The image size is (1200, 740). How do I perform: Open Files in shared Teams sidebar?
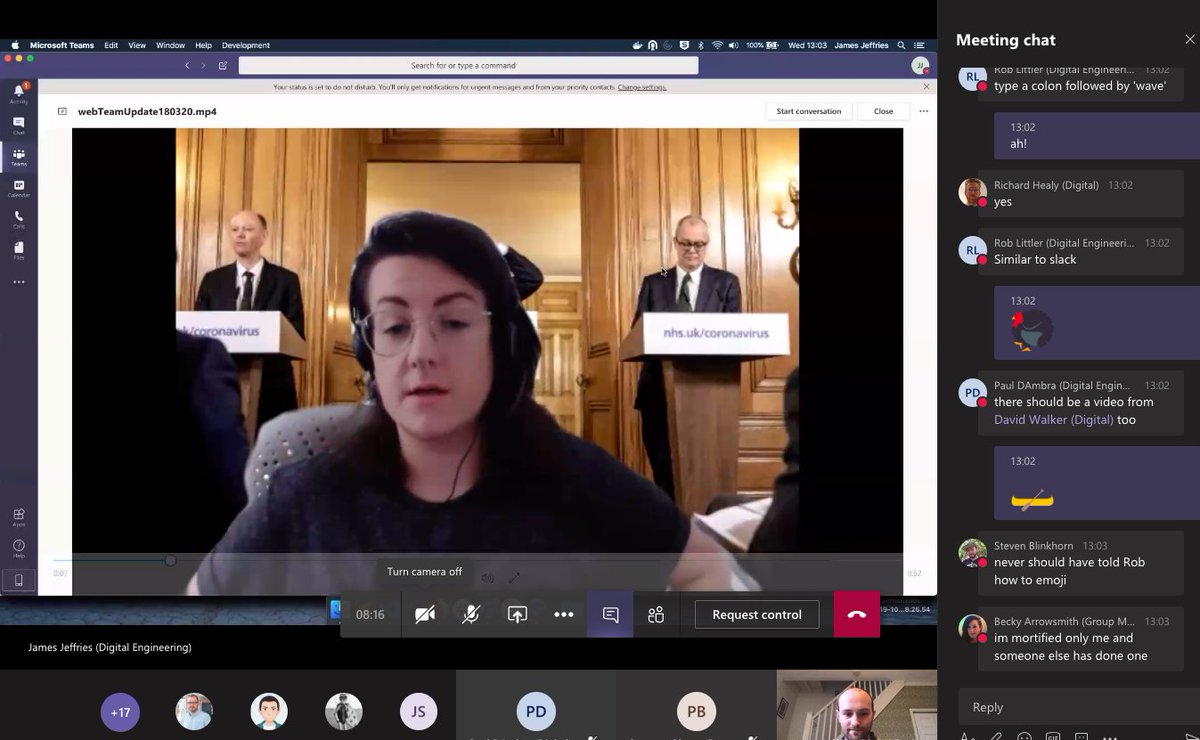pos(18,250)
